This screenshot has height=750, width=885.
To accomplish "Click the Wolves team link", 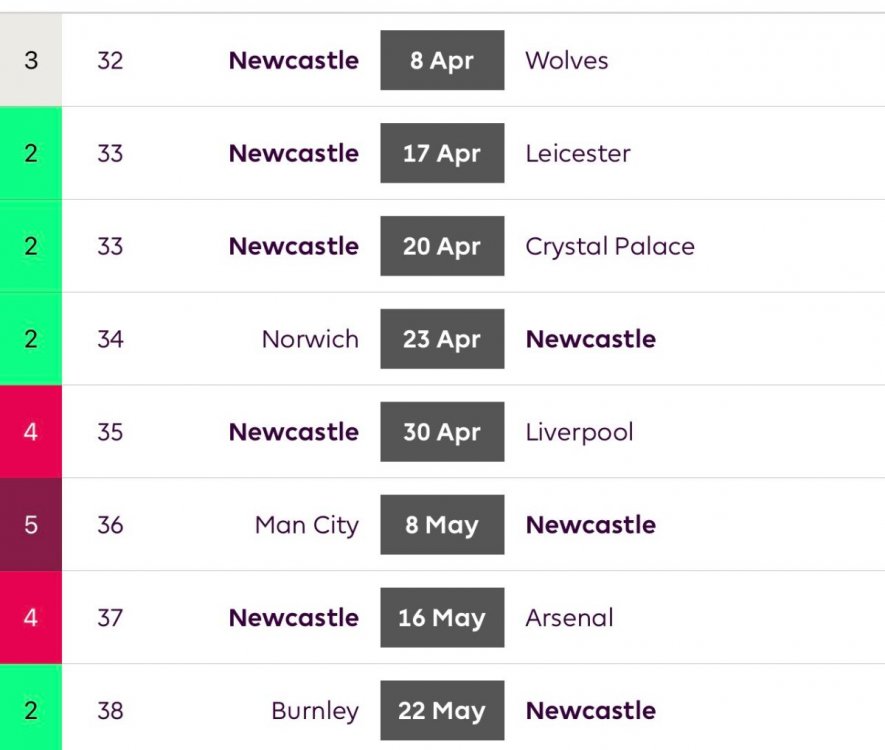I will click(x=566, y=60).
